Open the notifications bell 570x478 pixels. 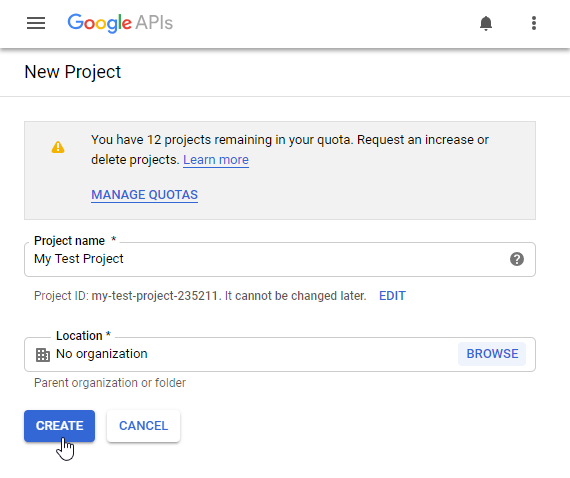point(486,23)
